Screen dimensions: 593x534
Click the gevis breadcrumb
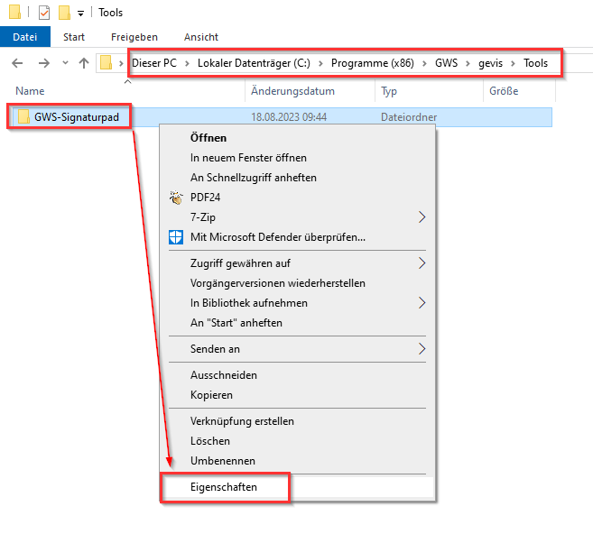490,63
